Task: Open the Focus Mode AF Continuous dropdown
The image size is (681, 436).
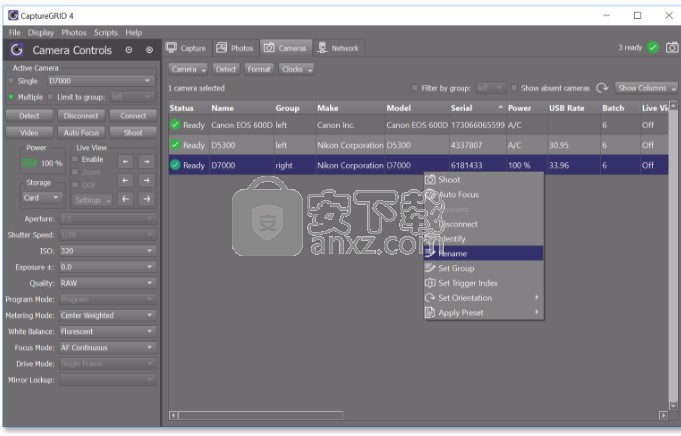Action: tap(107, 347)
